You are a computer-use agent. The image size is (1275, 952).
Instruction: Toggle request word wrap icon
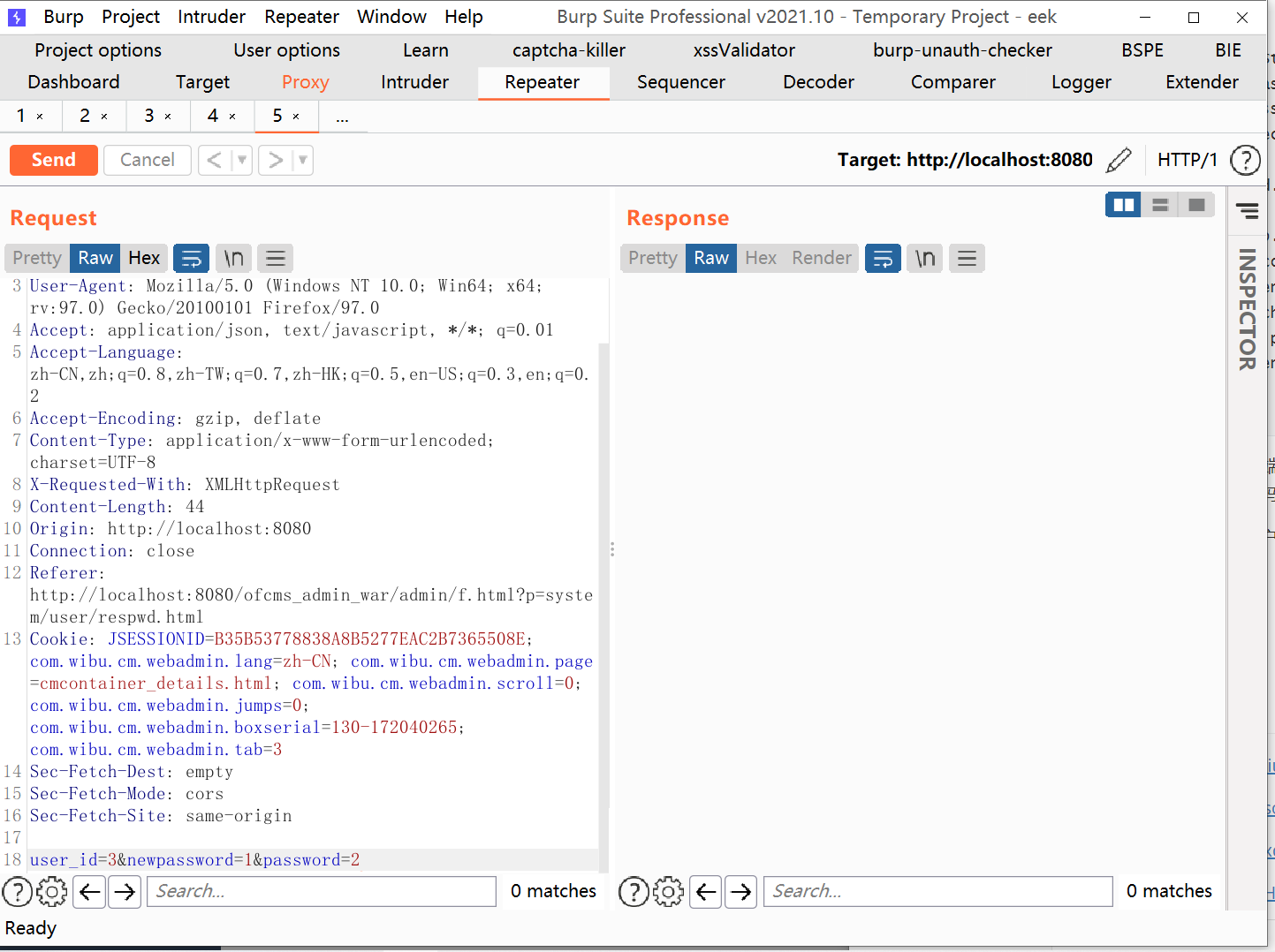(x=191, y=258)
